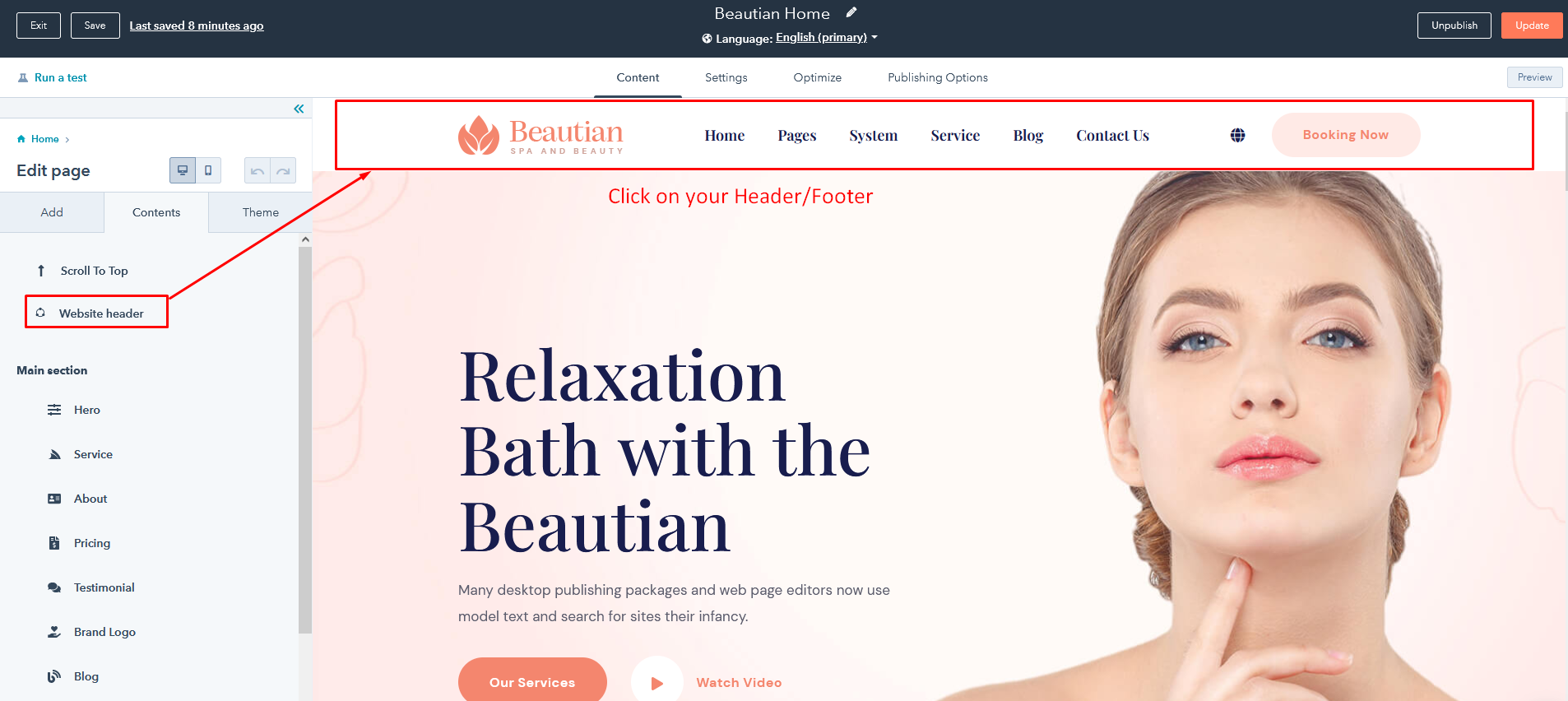Select Website header in contents list
The image size is (1568, 701).
click(96, 312)
